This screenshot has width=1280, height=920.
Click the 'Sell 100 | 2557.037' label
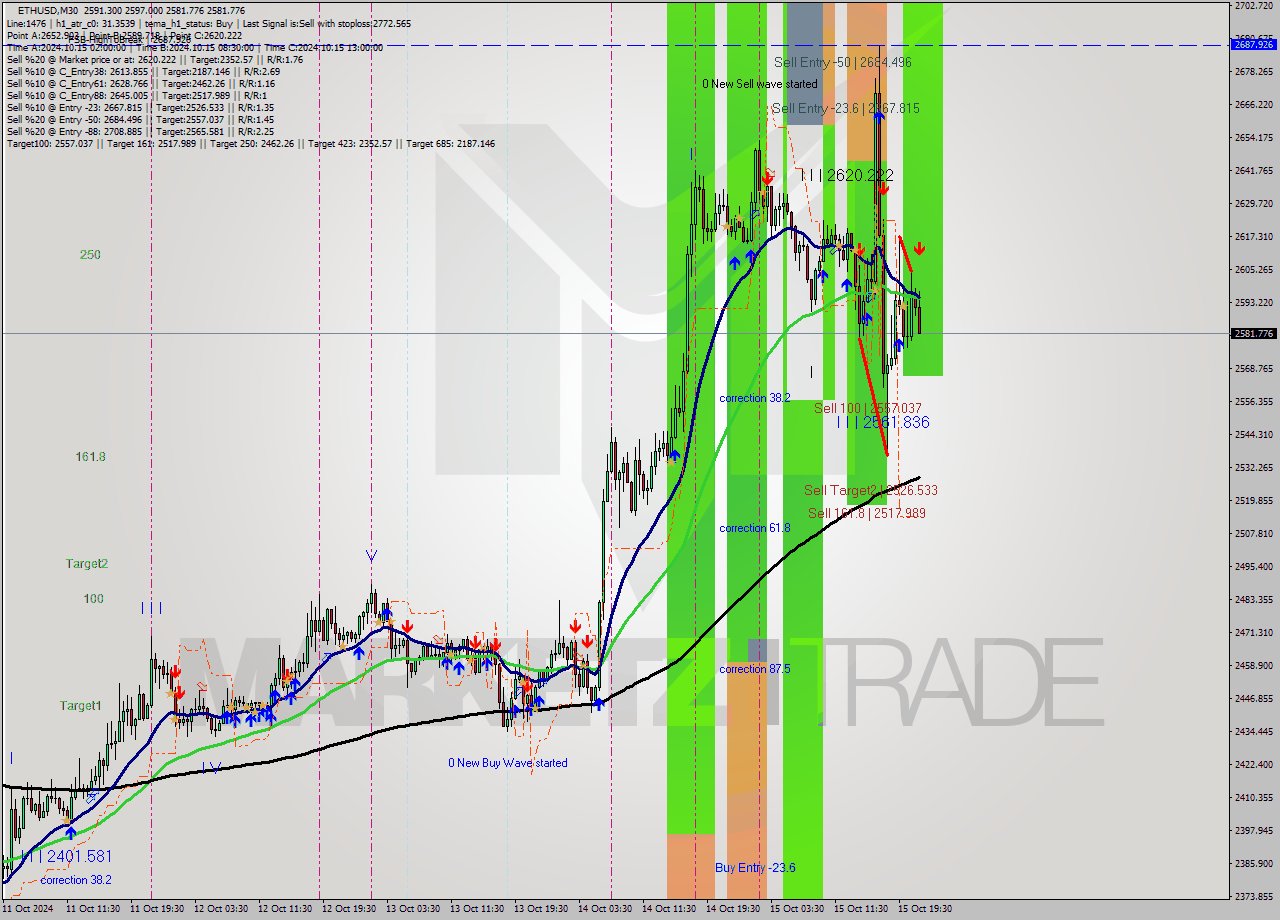click(868, 408)
